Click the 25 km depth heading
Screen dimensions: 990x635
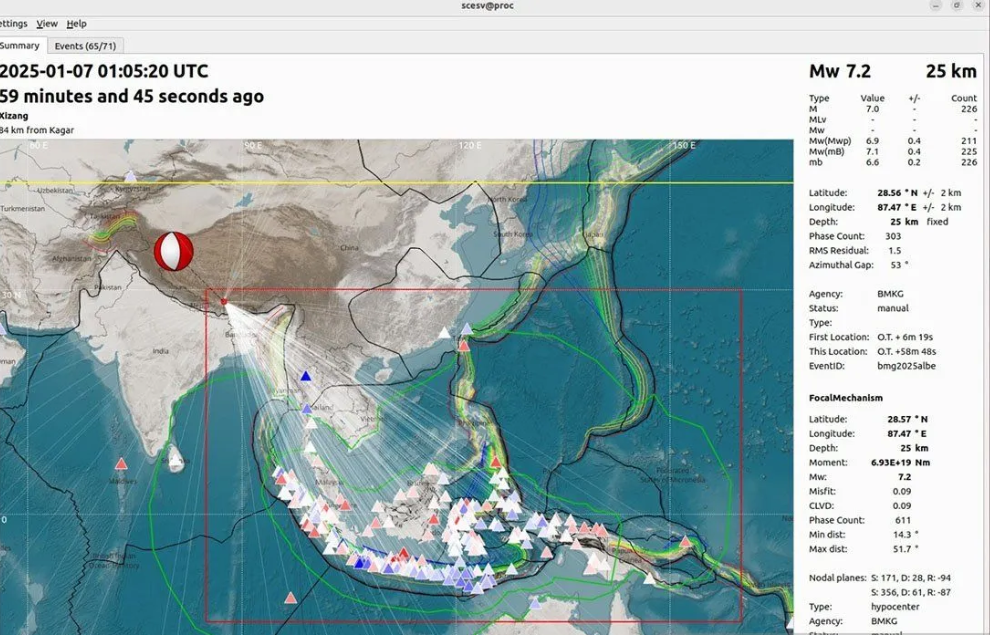coord(950,71)
